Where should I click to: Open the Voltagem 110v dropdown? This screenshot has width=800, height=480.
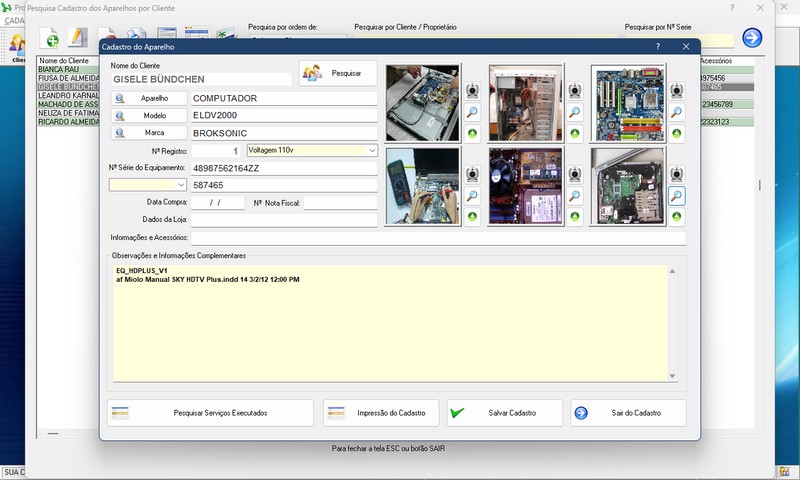tap(372, 150)
